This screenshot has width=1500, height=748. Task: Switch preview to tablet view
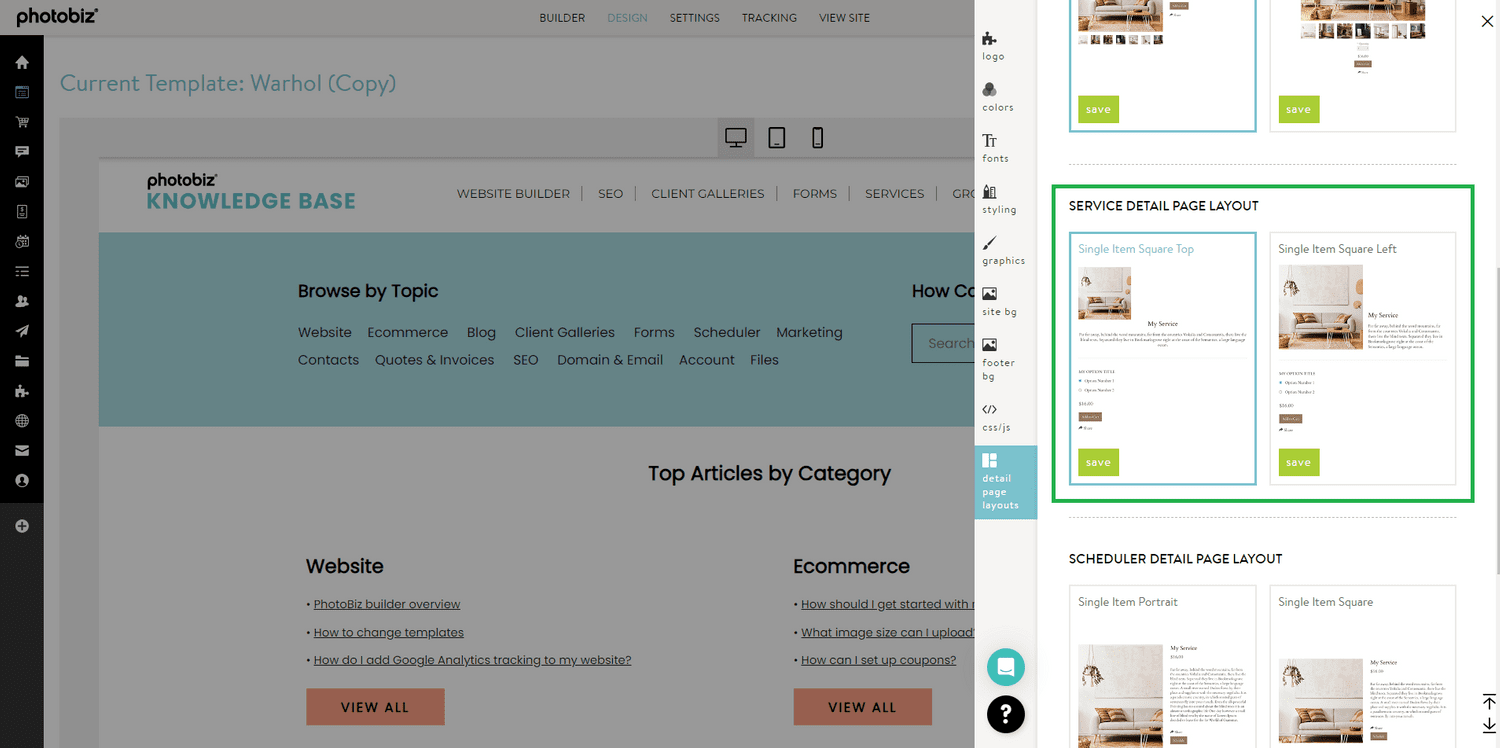[776, 137]
